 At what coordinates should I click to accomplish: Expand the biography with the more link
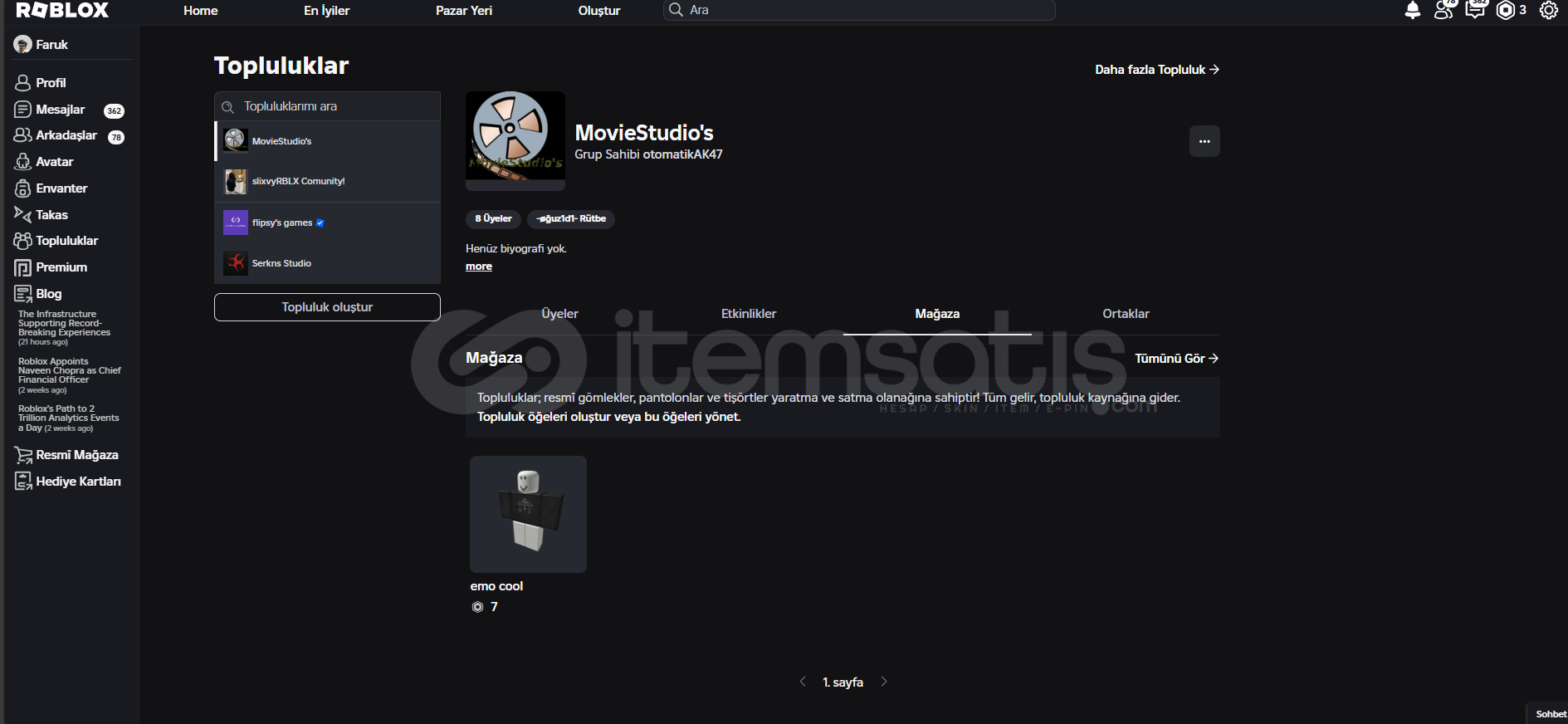click(x=479, y=267)
